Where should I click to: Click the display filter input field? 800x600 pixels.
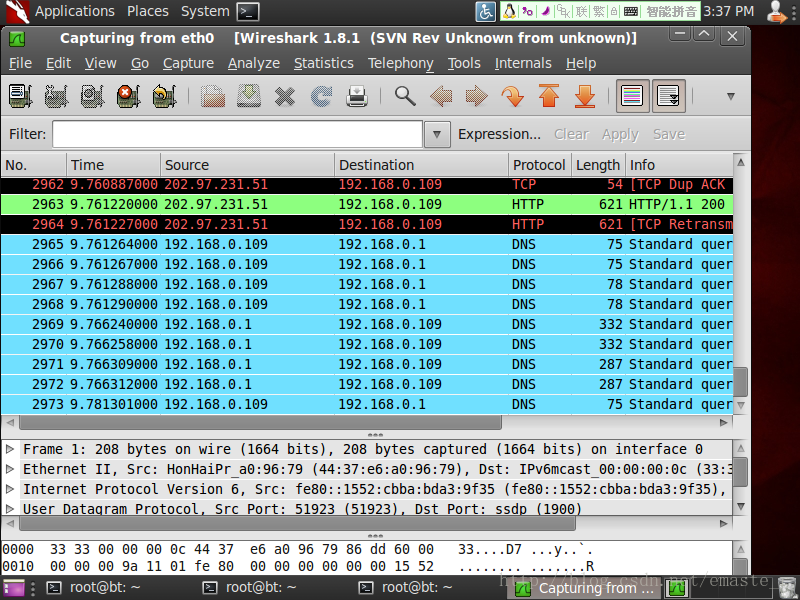237,135
